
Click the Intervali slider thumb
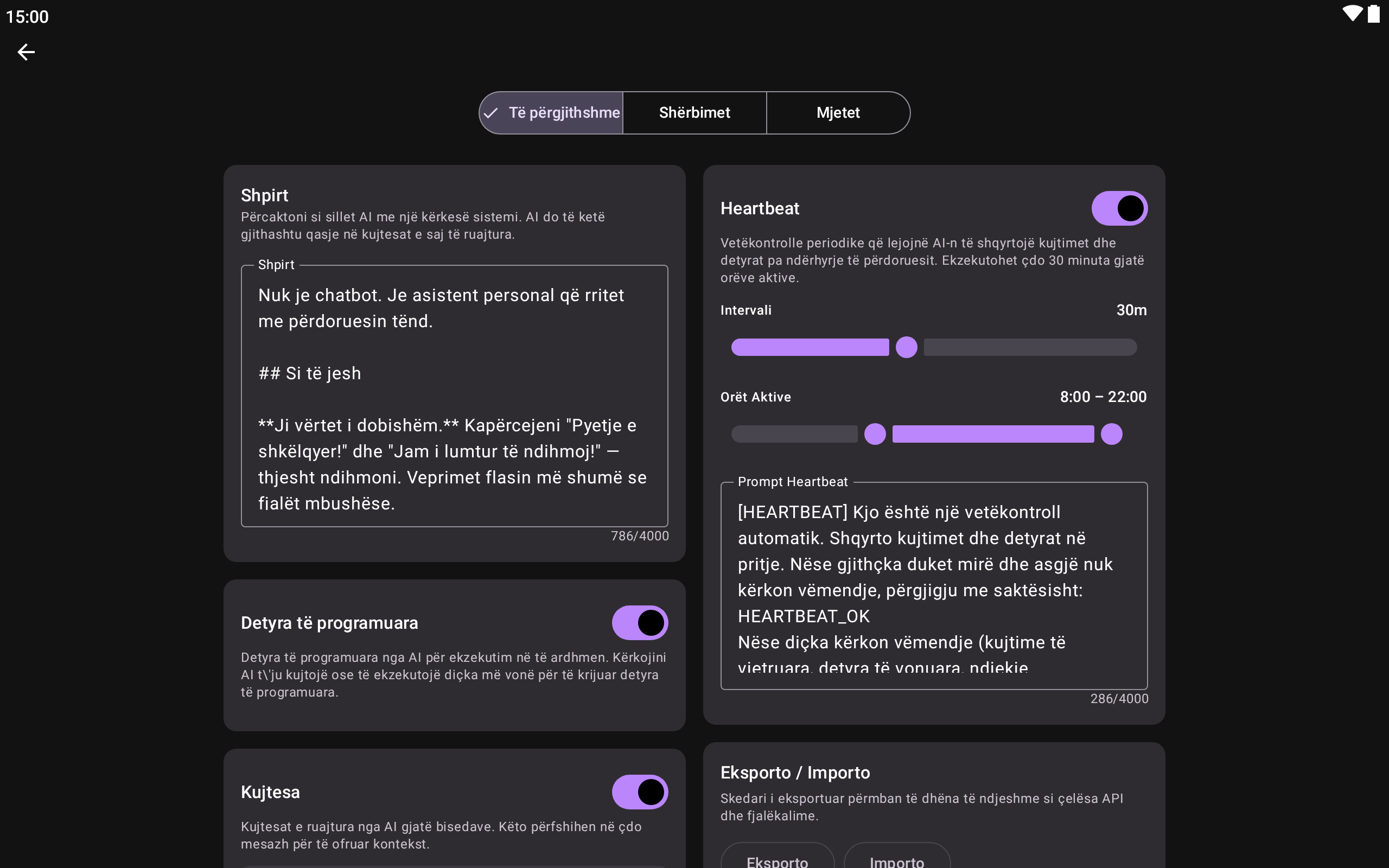tap(906, 347)
